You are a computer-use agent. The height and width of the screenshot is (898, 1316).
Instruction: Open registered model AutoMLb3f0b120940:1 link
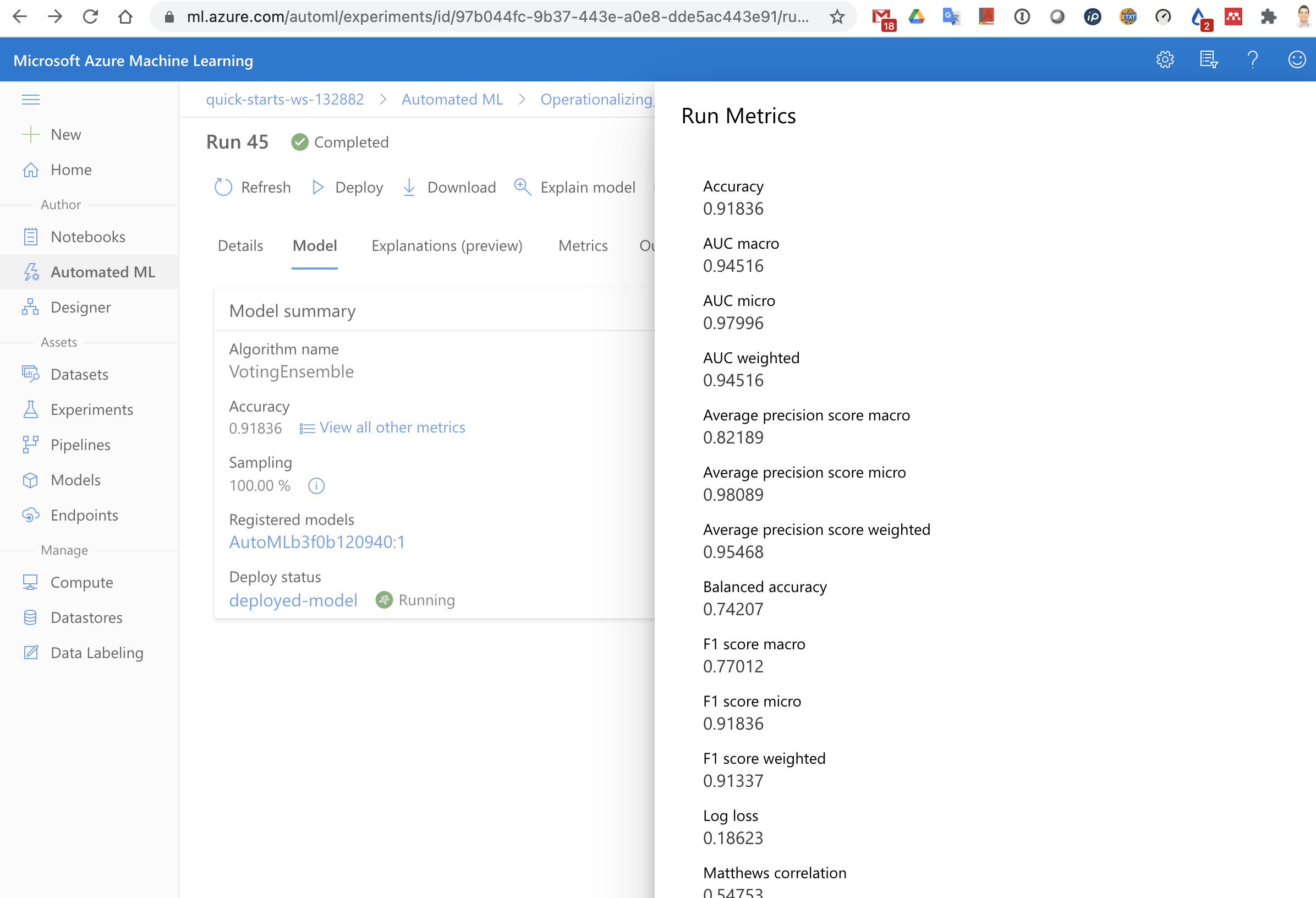[317, 542]
